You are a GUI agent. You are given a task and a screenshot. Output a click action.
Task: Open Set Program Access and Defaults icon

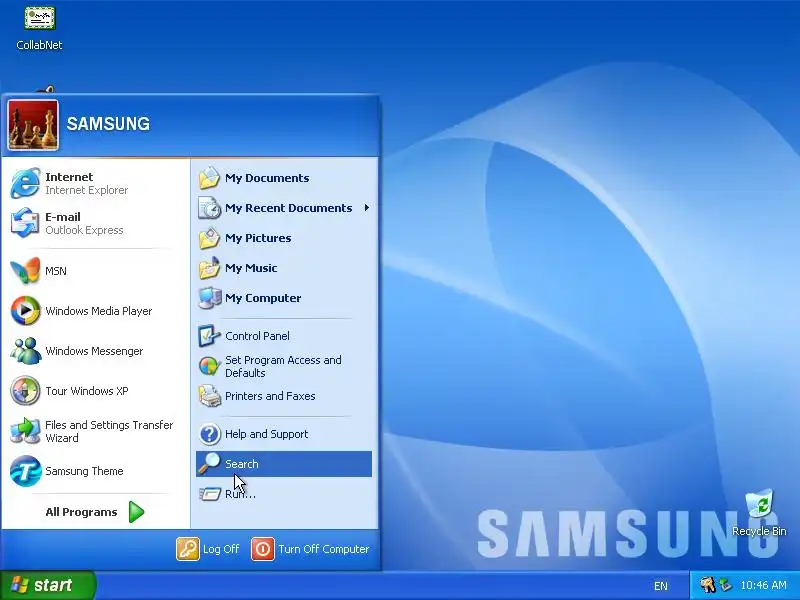tap(209, 366)
